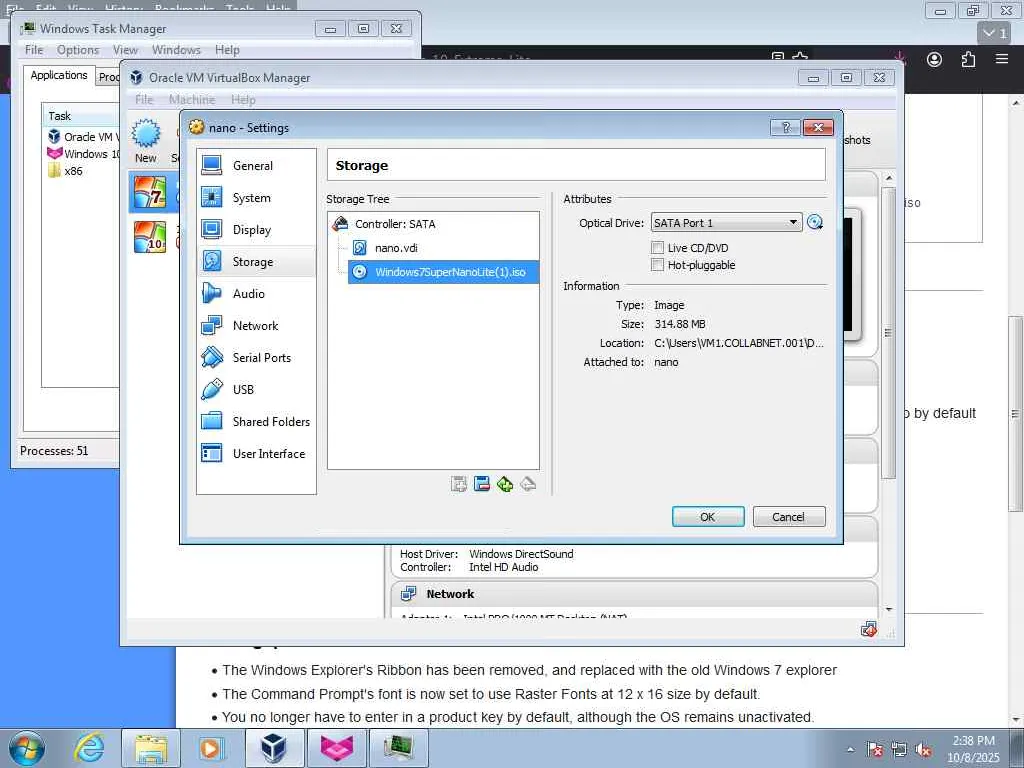
Task: Click Cancel in nano Settings dialog
Action: 789,517
